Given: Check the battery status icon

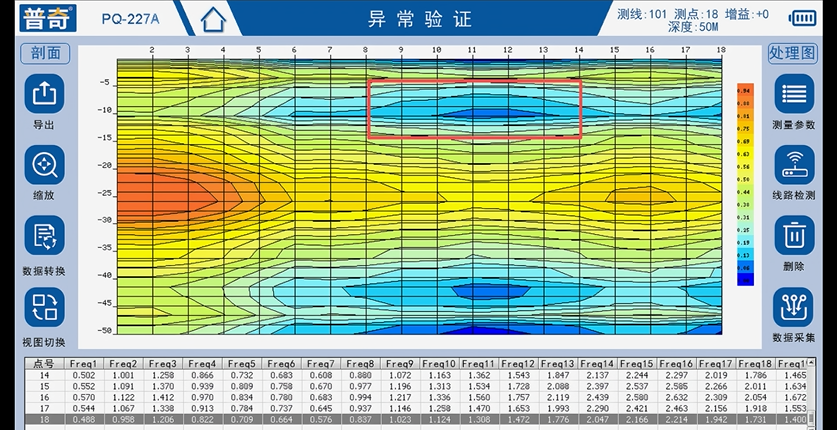Looking at the screenshot, I should [x=803, y=18].
